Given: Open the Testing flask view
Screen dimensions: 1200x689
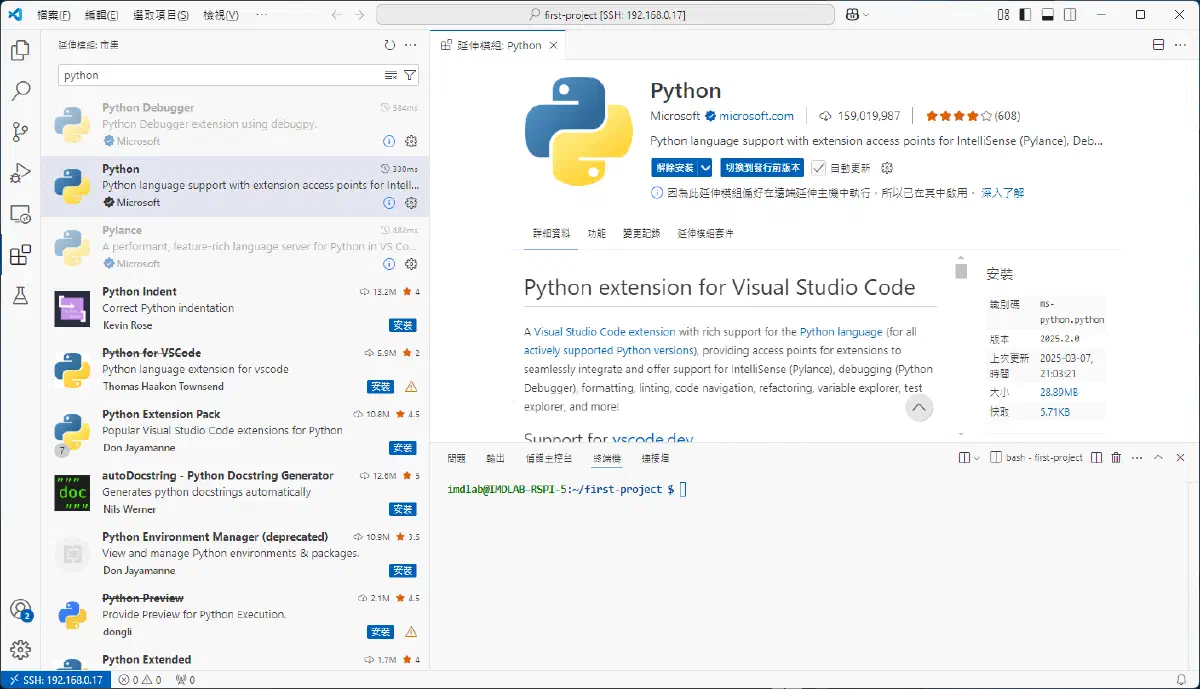Looking at the screenshot, I should click(x=20, y=296).
